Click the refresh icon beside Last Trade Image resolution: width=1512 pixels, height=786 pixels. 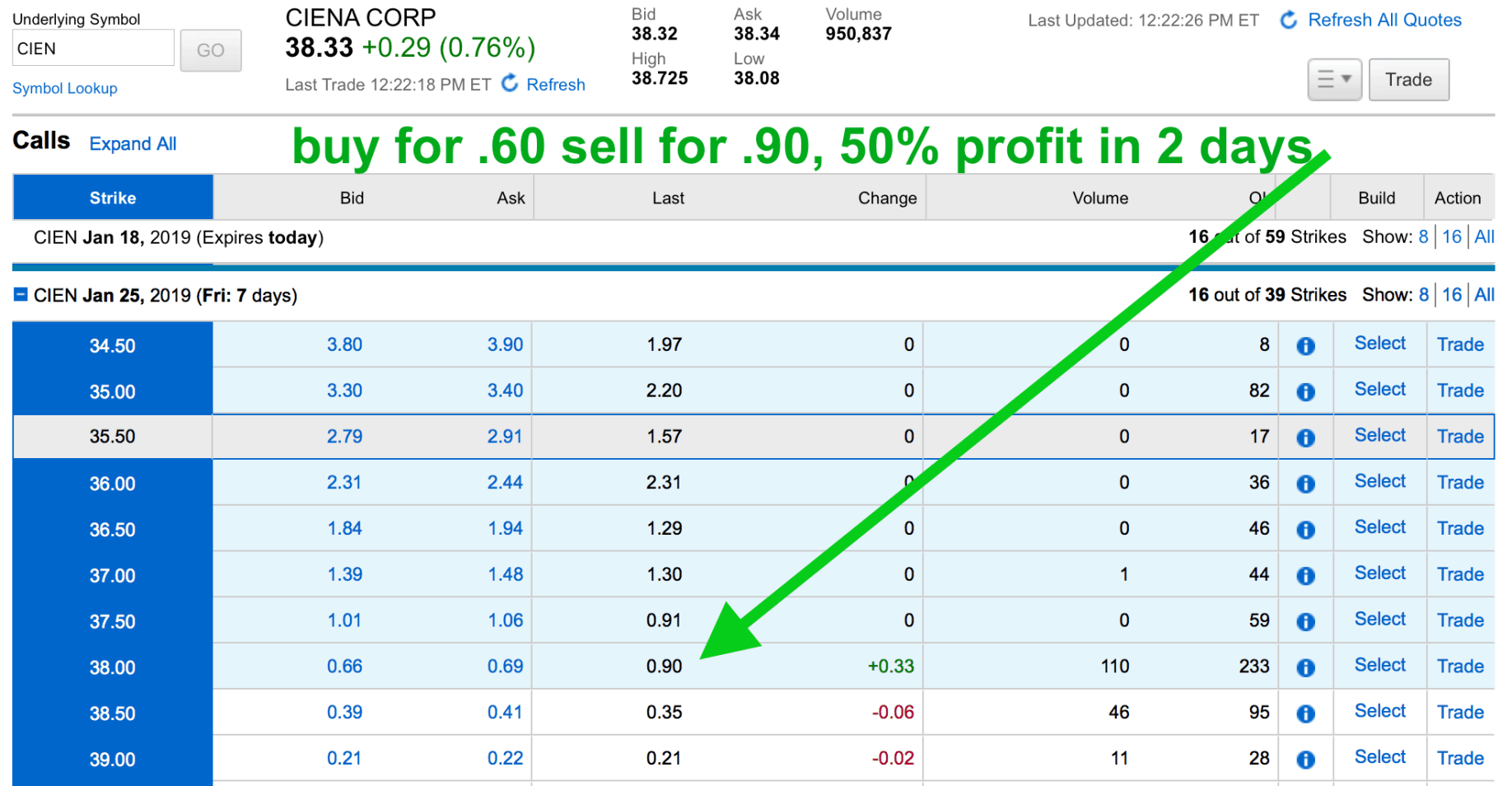511,83
